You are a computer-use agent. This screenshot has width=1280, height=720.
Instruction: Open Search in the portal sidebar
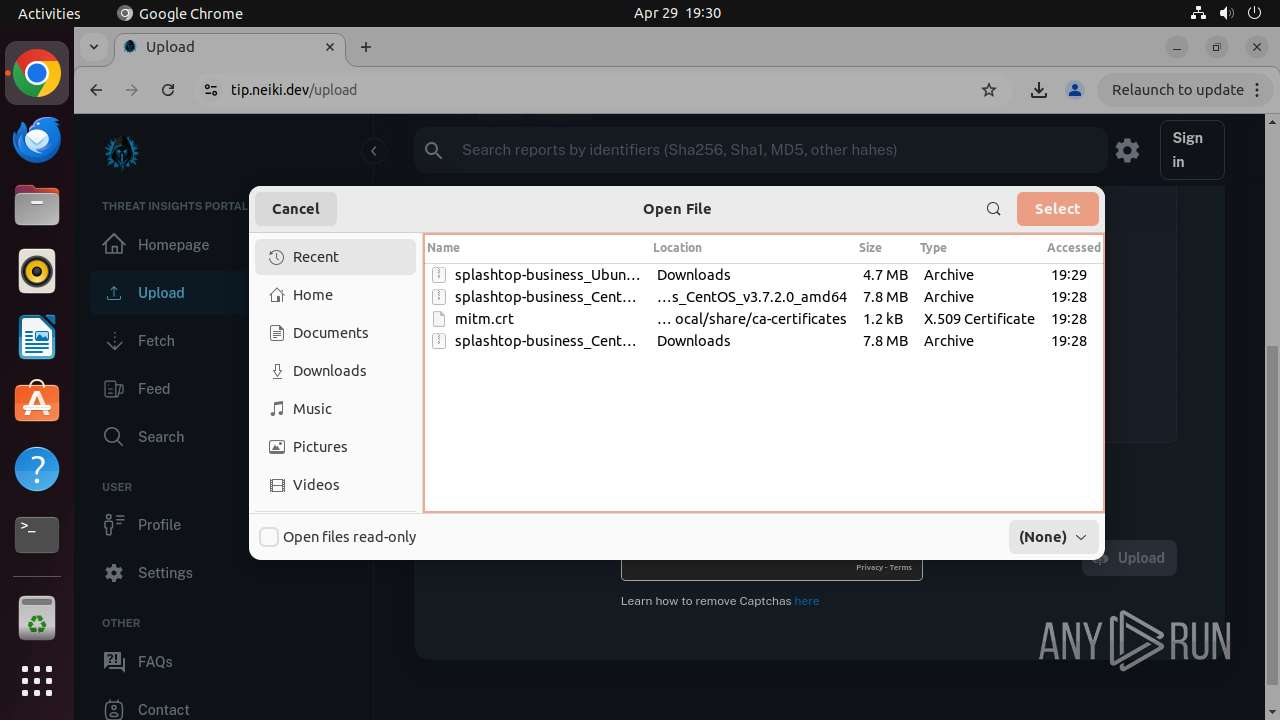coord(160,437)
